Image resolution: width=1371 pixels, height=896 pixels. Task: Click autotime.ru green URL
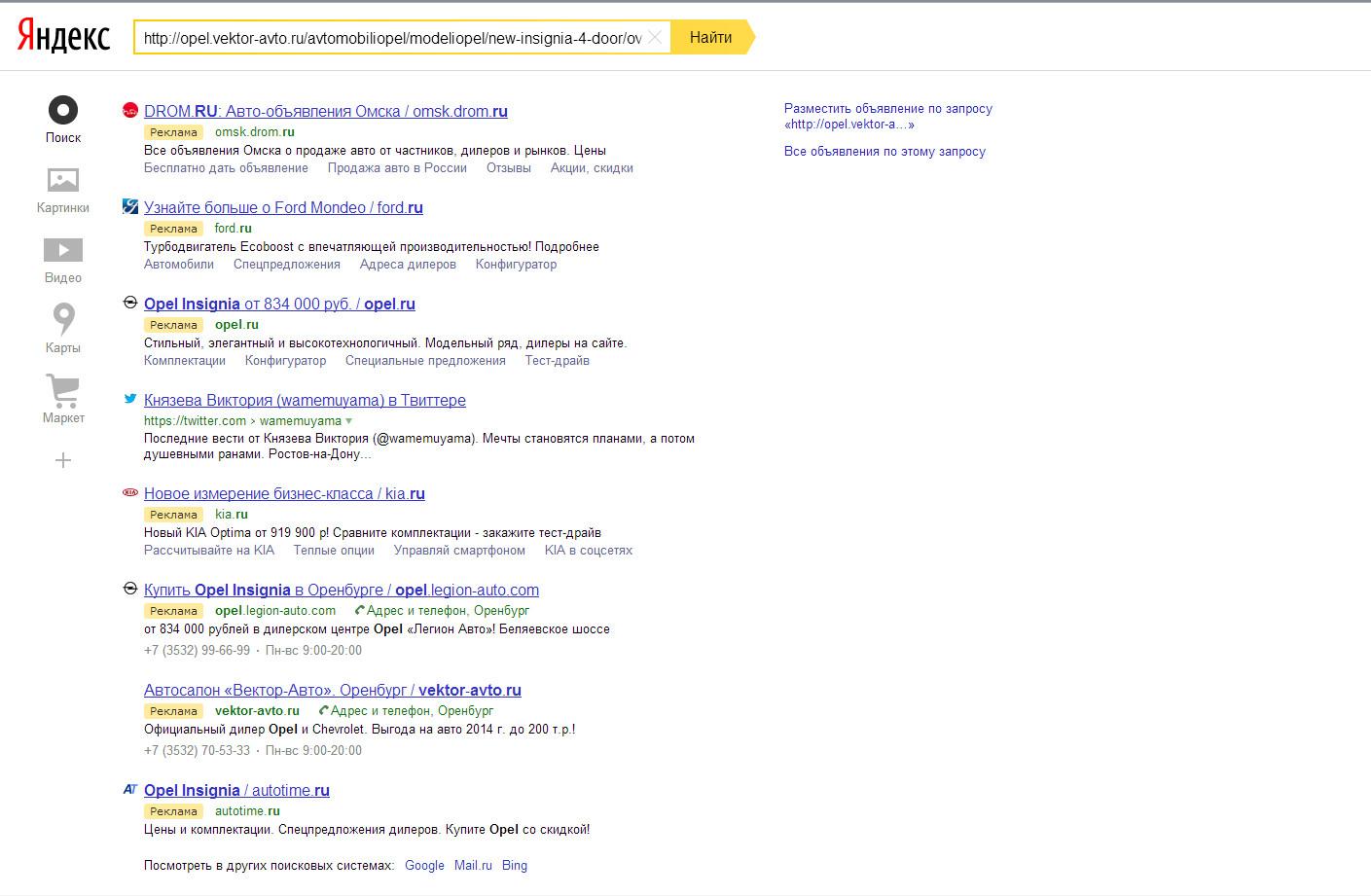coord(247,811)
